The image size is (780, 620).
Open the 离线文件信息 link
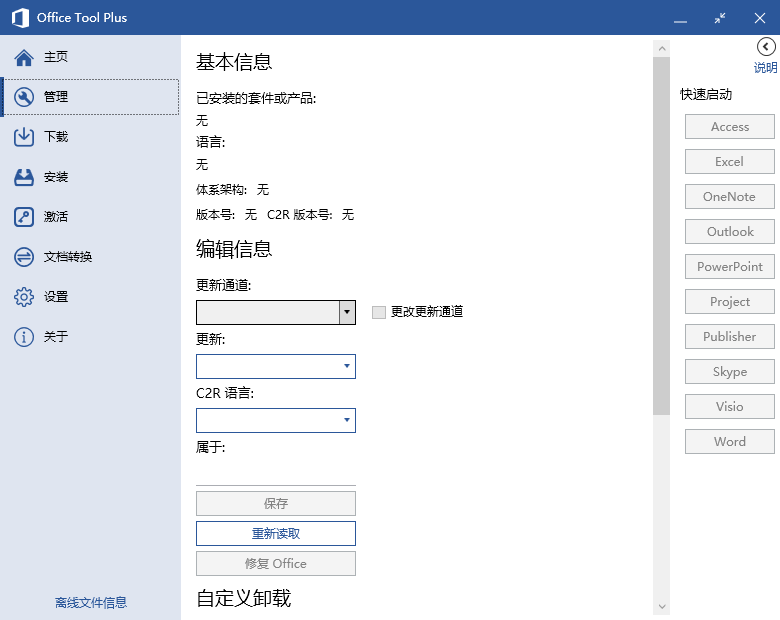point(91,603)
